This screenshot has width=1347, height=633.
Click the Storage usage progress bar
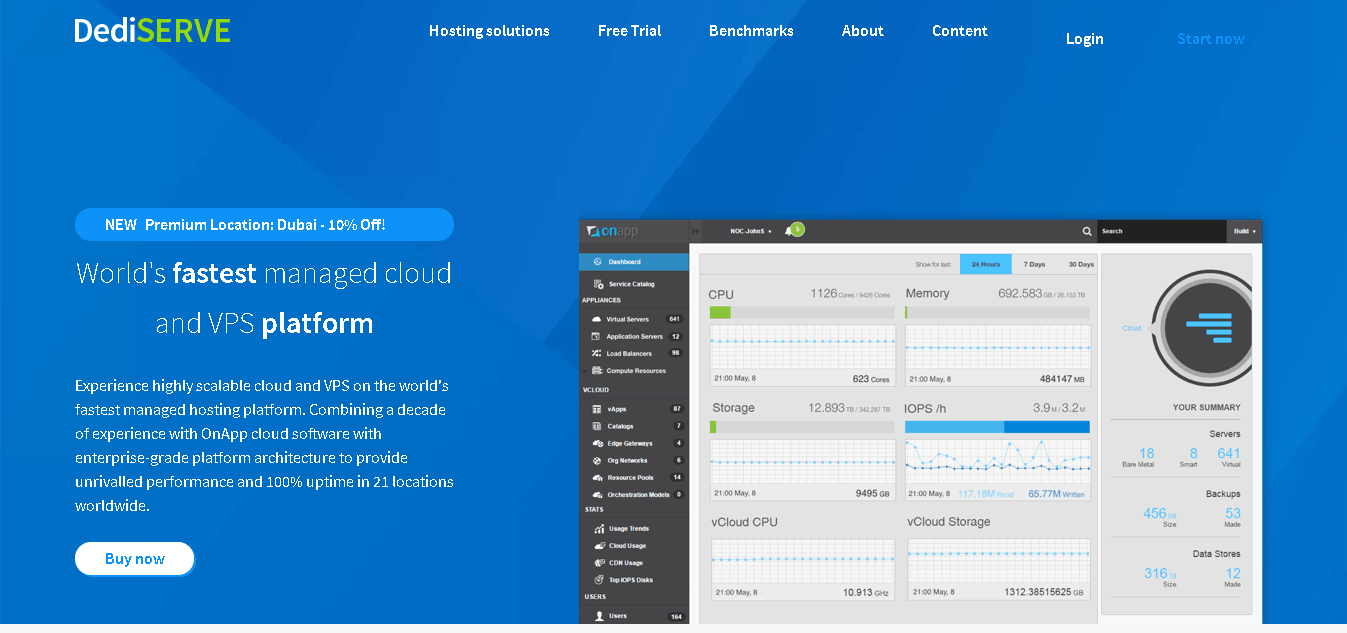coord(802,427)
